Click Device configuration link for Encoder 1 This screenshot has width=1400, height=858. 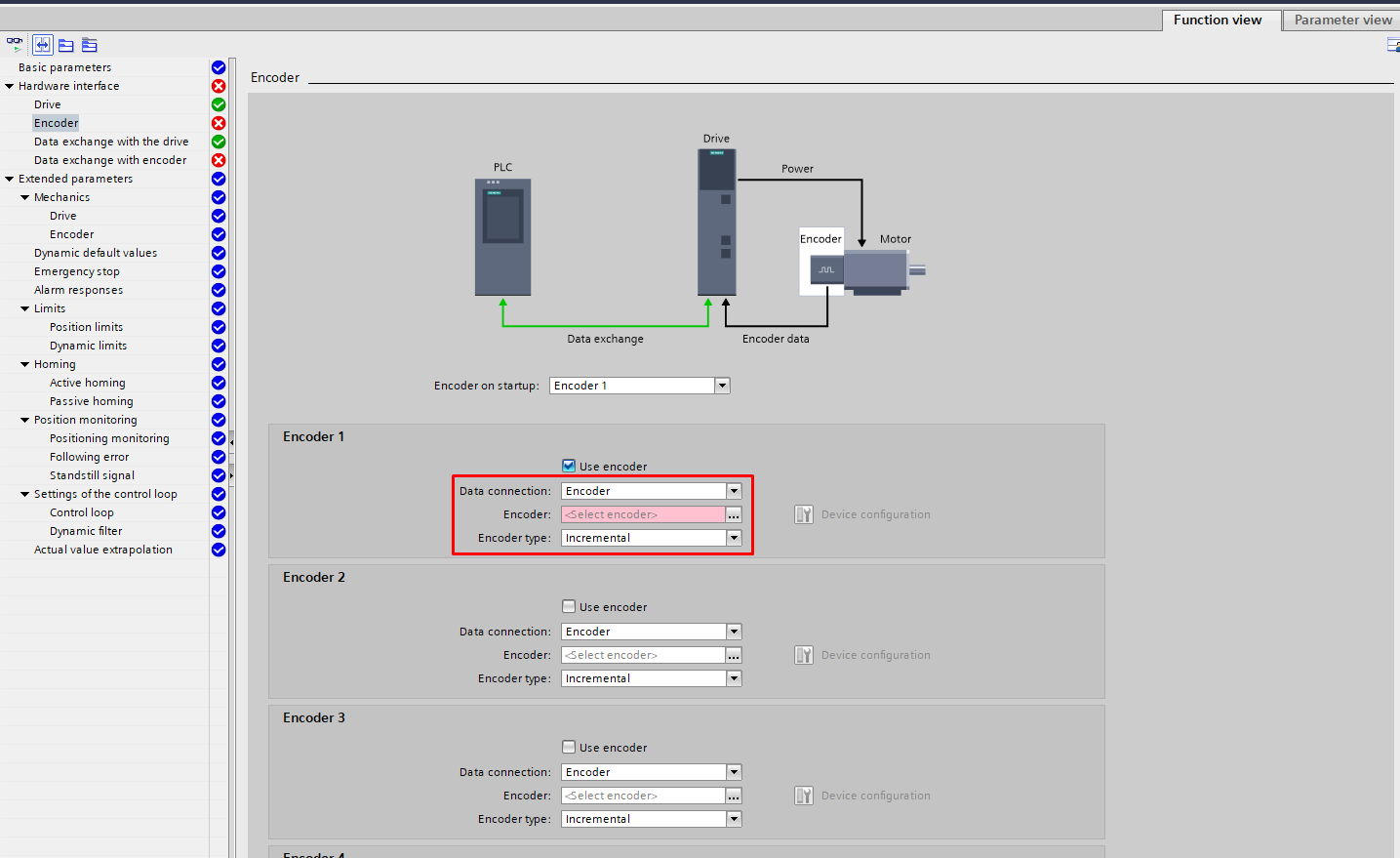click(x=876, y=514)
